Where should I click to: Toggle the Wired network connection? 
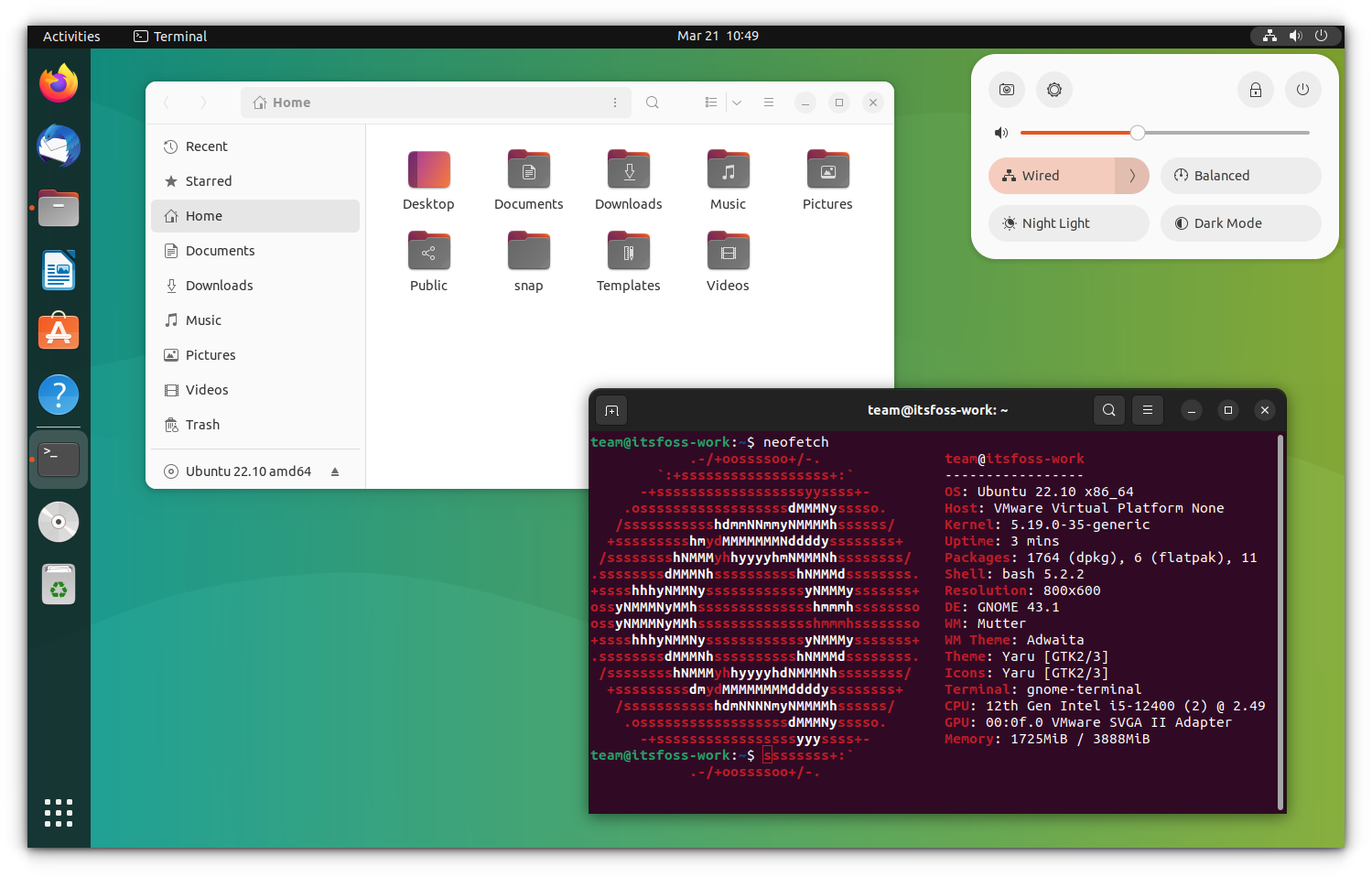[1052, 176]
